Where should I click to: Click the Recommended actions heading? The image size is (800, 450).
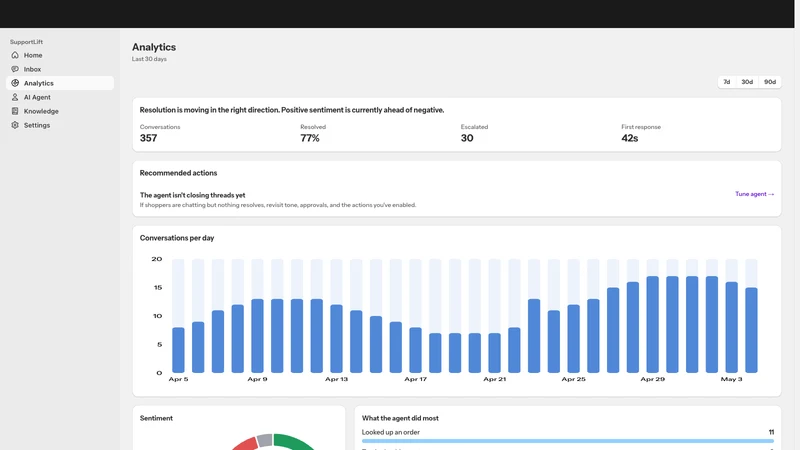179,173
